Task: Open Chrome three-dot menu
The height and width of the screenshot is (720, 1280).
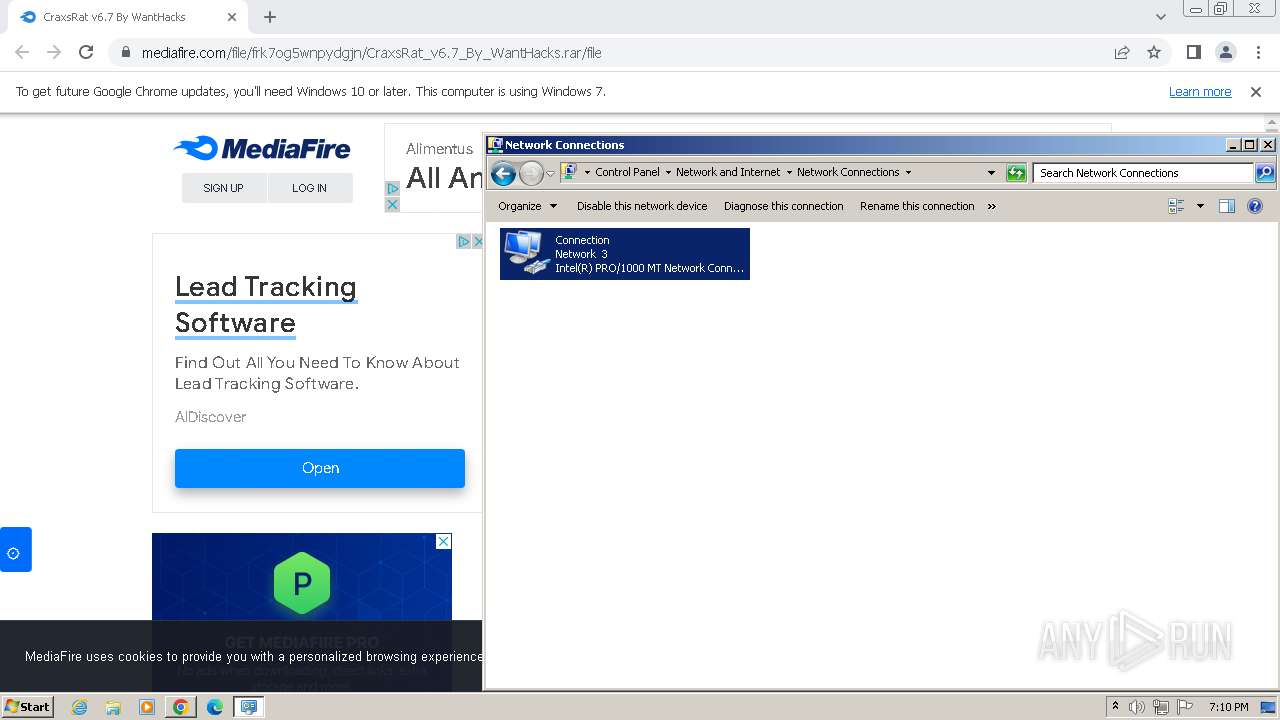Action: coord(1258,52)
